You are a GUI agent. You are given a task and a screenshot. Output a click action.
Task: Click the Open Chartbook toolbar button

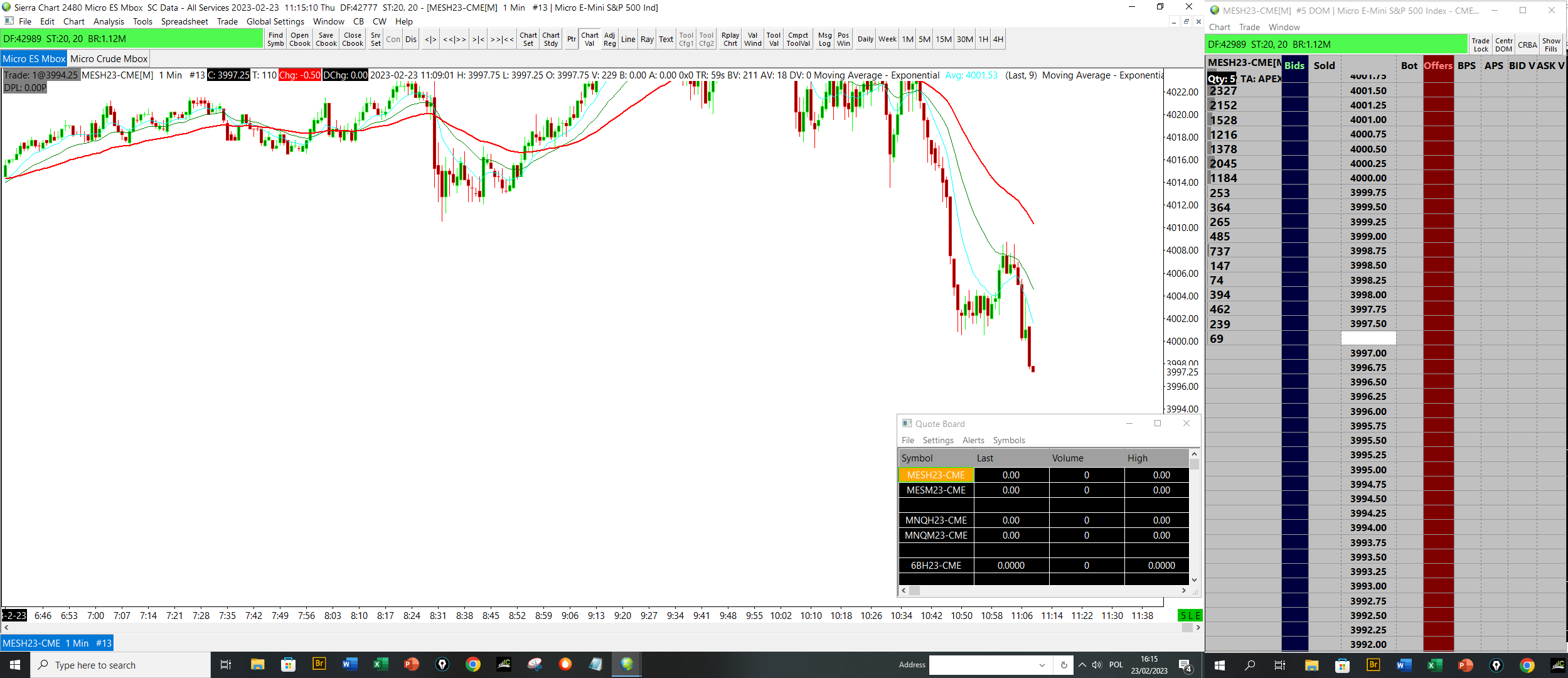[299, 39]
